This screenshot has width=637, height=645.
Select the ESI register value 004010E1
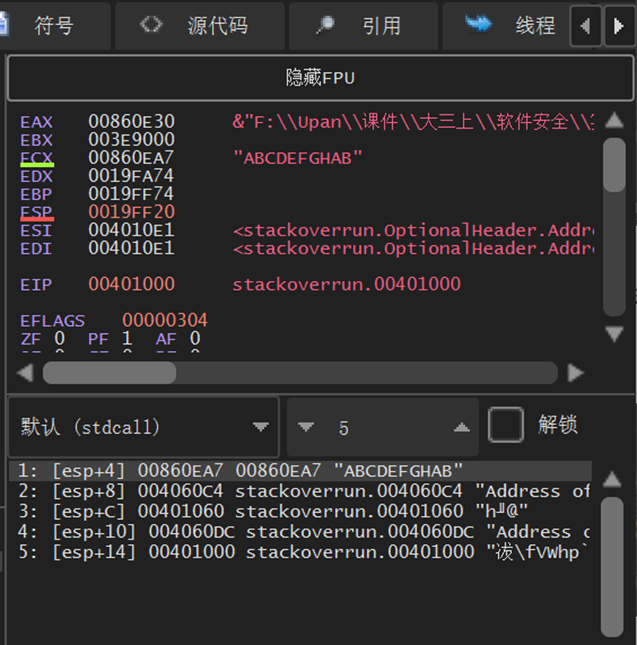pyautogui.click(x=132, y=230)
